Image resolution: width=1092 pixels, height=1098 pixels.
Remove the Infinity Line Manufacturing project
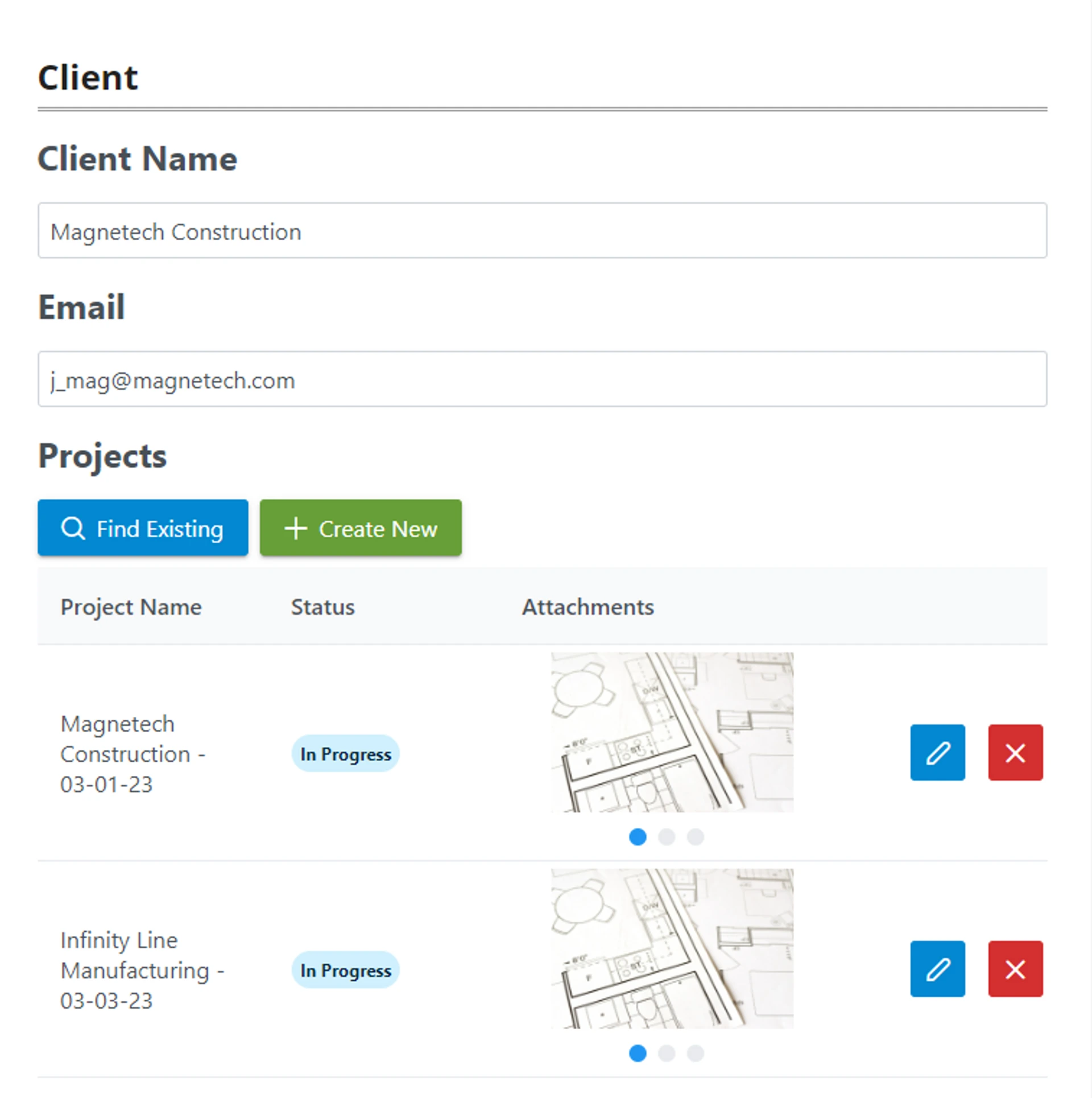click(1015, 968)
